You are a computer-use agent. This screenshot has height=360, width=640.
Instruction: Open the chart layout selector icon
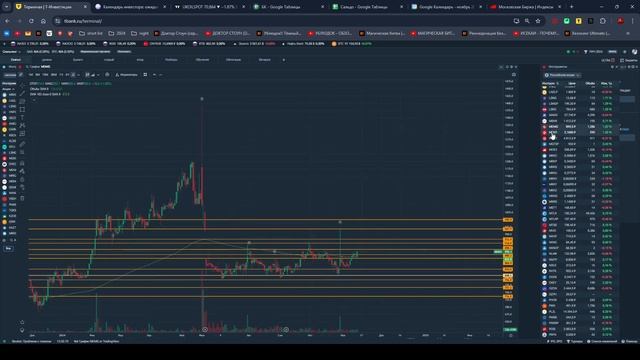tap(145, 75)
